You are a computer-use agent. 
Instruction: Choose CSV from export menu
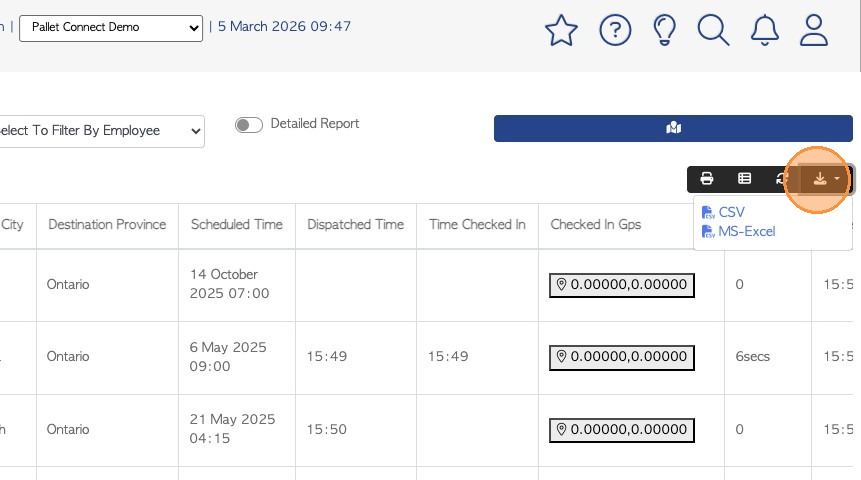731,212
